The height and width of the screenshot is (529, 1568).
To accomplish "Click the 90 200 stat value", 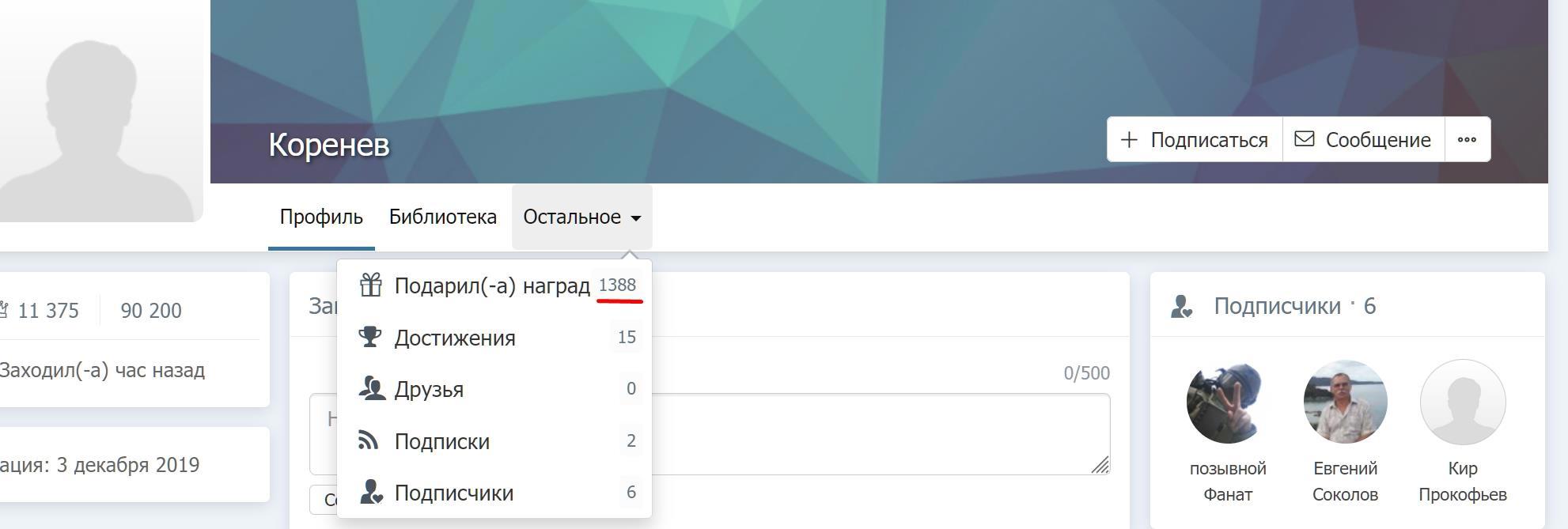I will click(151, 311).
